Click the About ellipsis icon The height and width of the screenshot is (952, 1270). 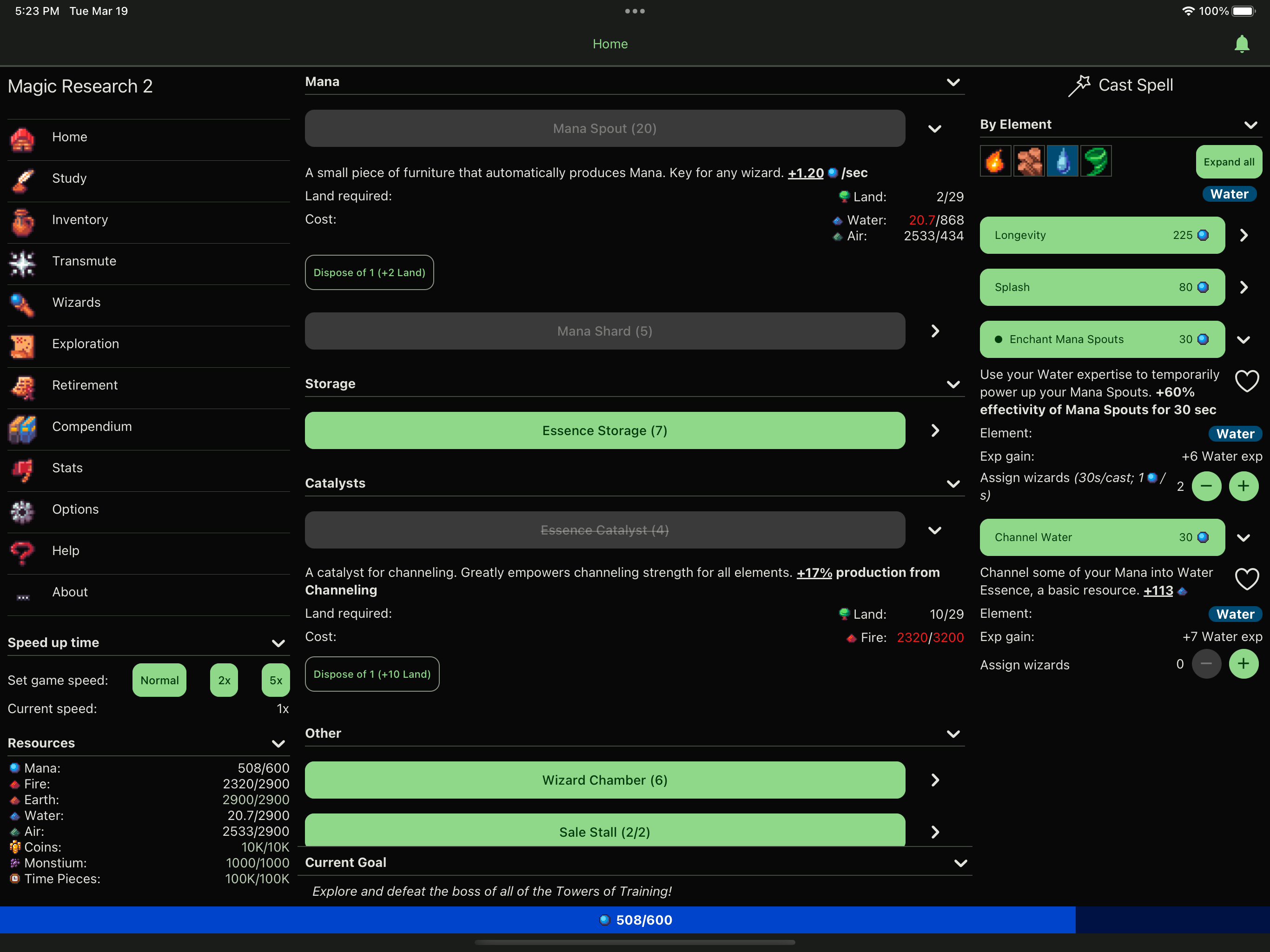22,597
